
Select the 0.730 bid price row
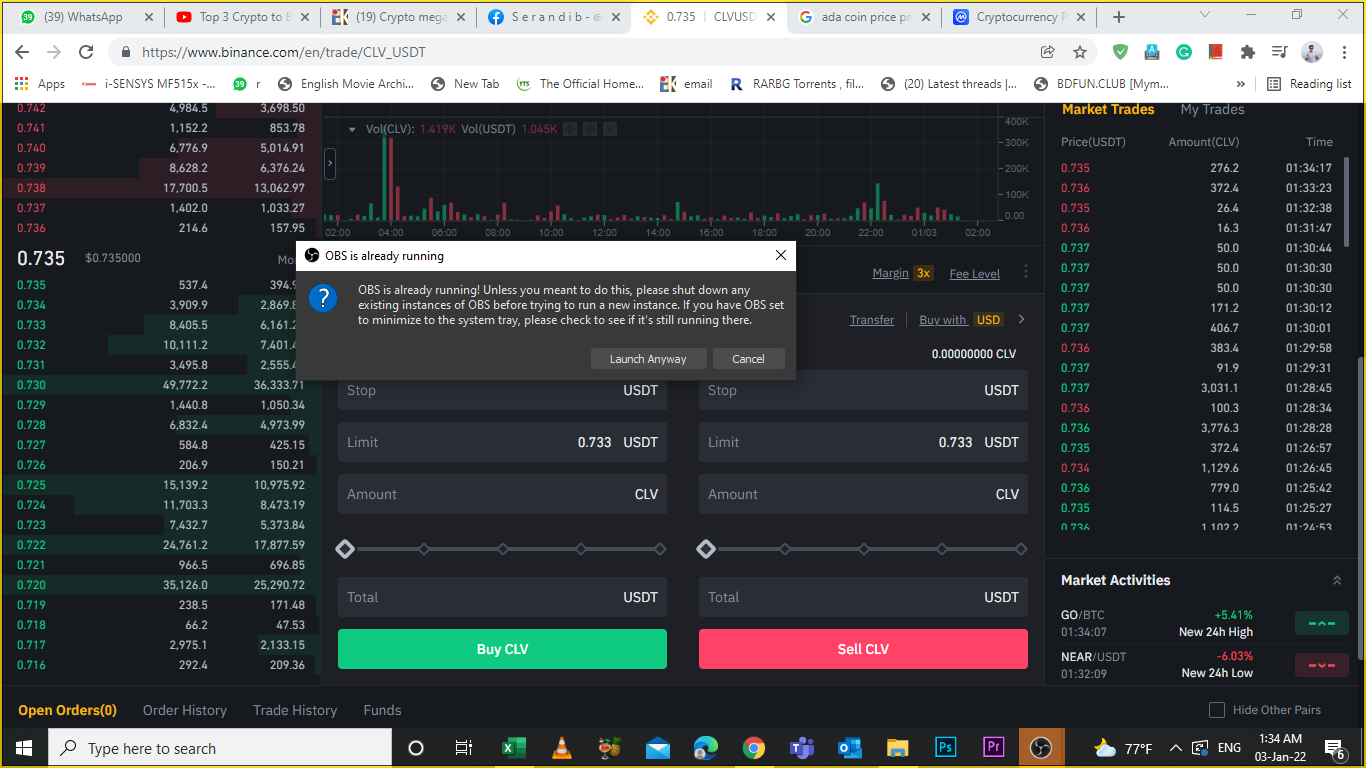[x=160, y=385]
